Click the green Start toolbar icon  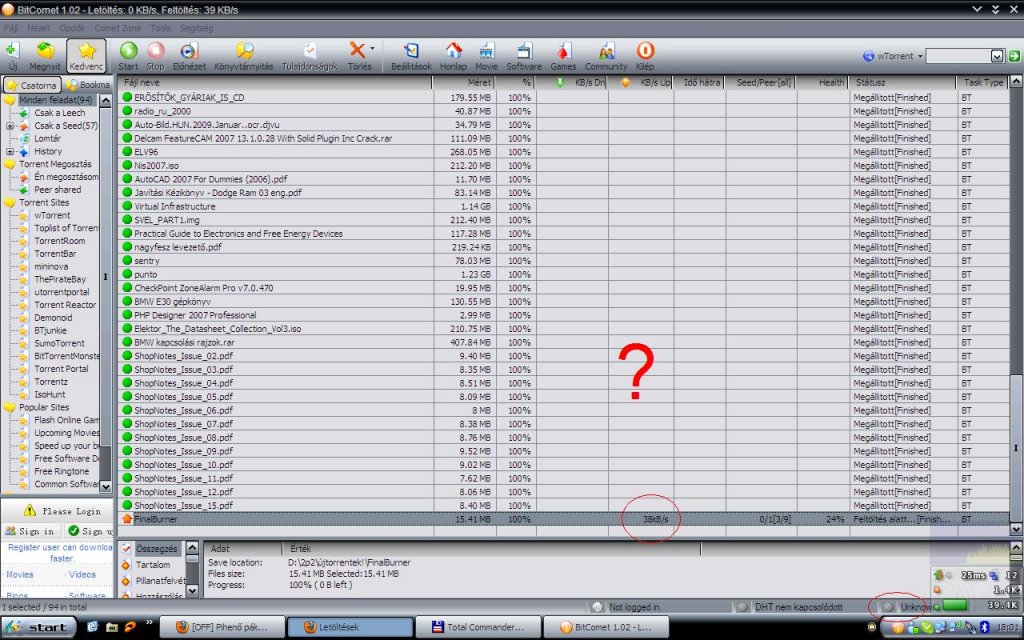129,50
